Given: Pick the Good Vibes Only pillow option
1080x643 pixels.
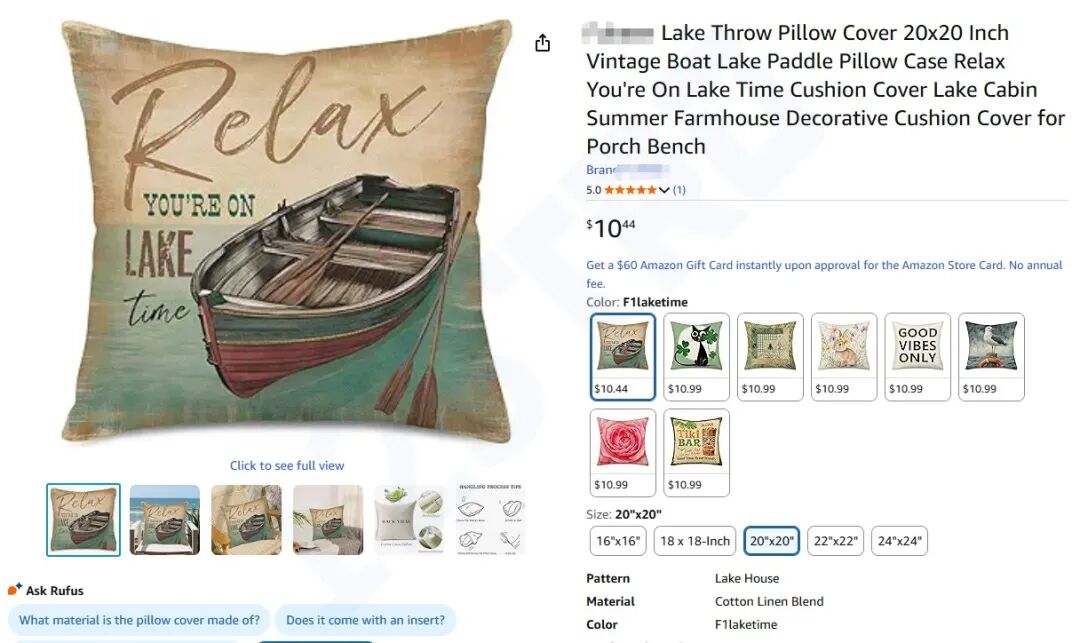Looking at the screenshot, I should pyautogui.click(x=917, y=356).
